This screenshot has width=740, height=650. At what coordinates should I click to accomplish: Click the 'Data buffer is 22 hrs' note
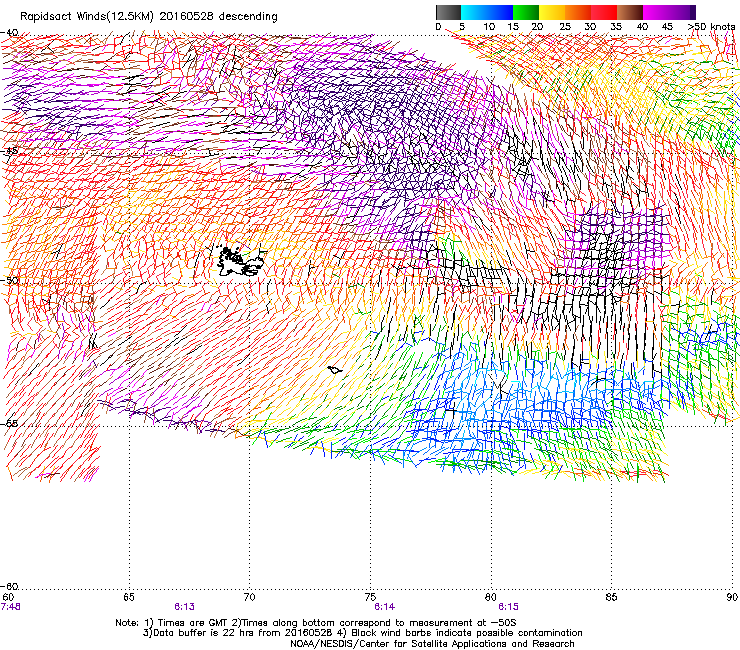pos(241,633)
